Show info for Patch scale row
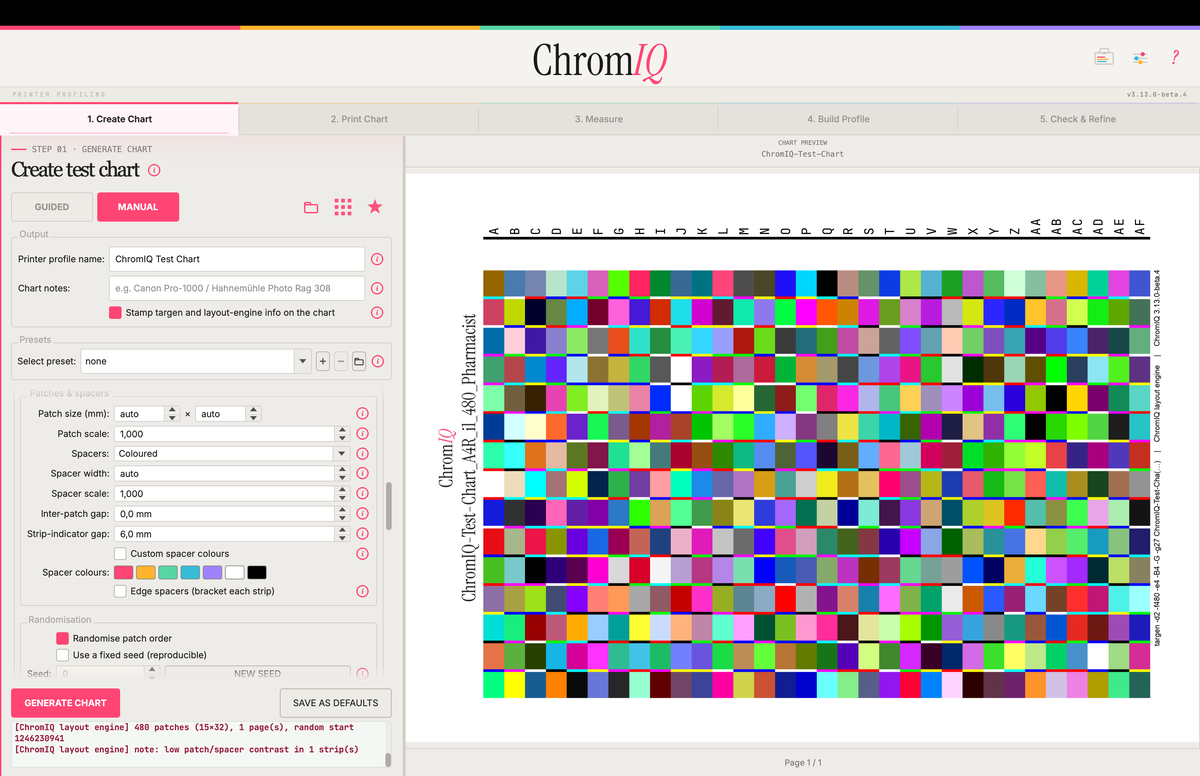 [x=363, y=434]
